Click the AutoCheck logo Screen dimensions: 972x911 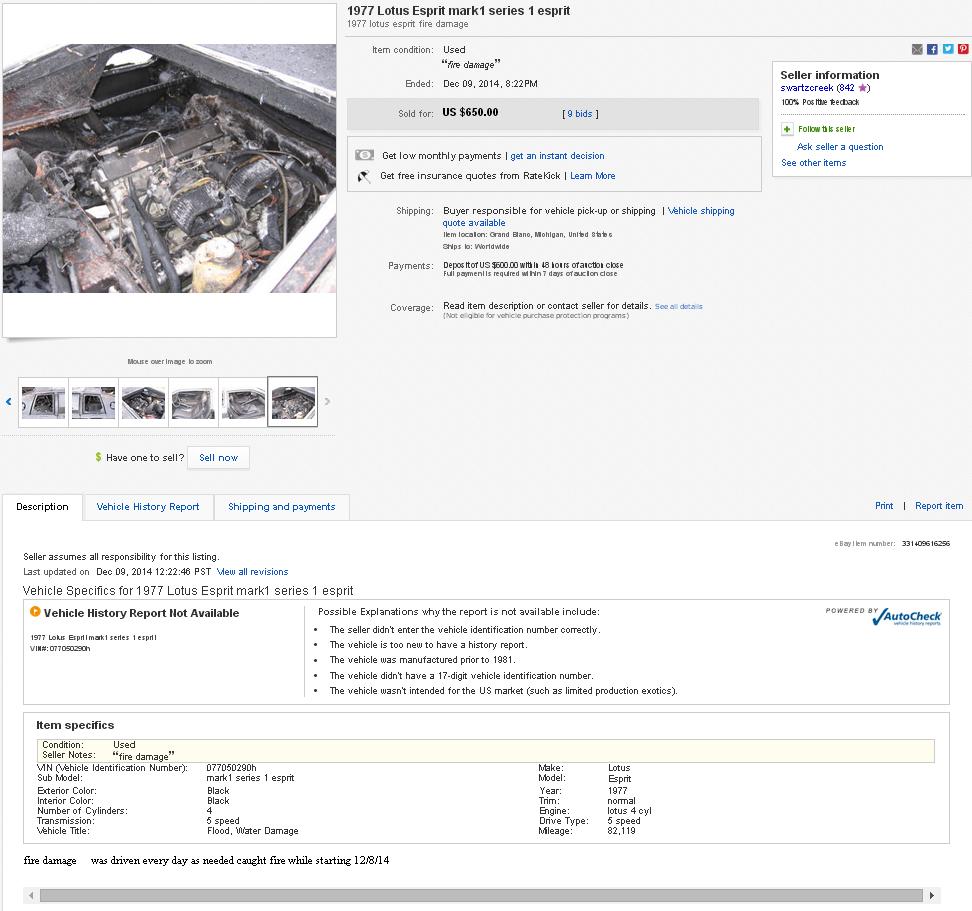[907, 617]
